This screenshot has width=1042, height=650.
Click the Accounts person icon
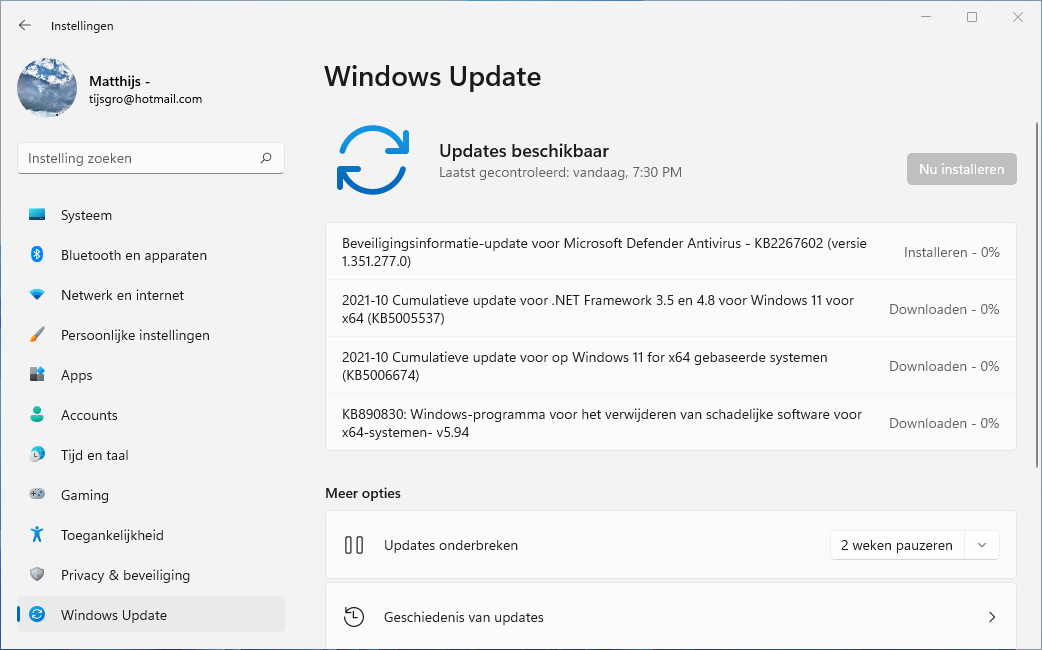click(x=37, y=415)
